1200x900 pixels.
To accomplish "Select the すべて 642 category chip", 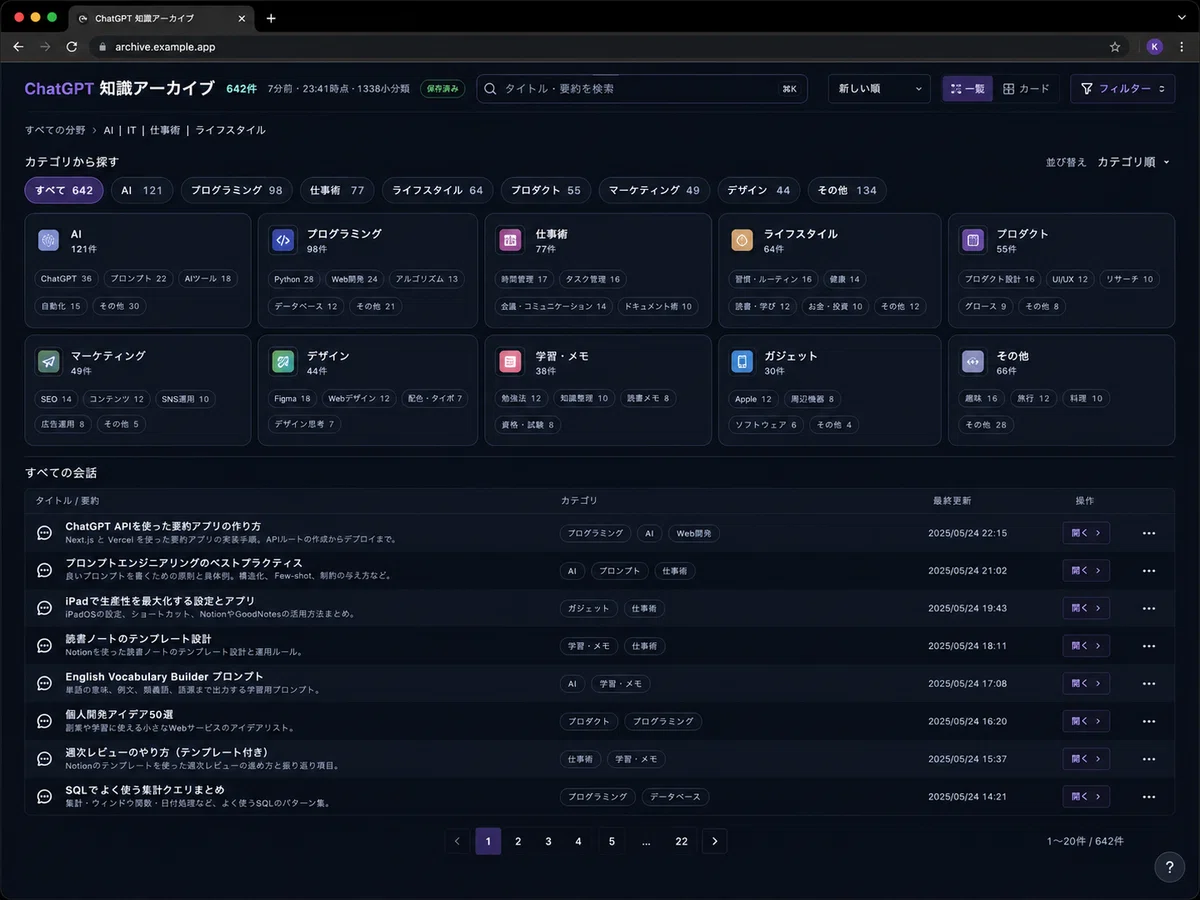I will coord(64,190).
